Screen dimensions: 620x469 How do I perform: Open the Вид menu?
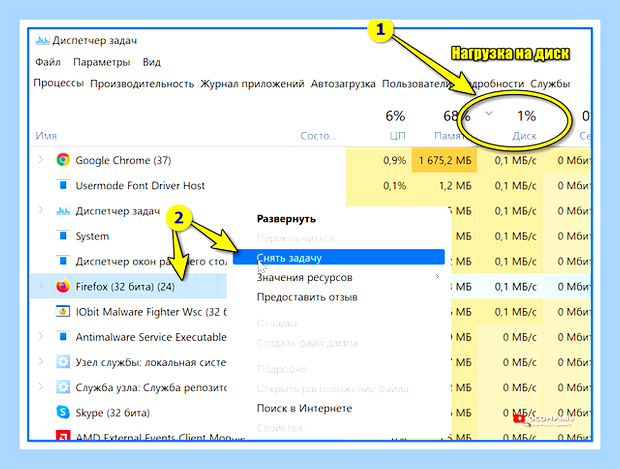(151, 62)
